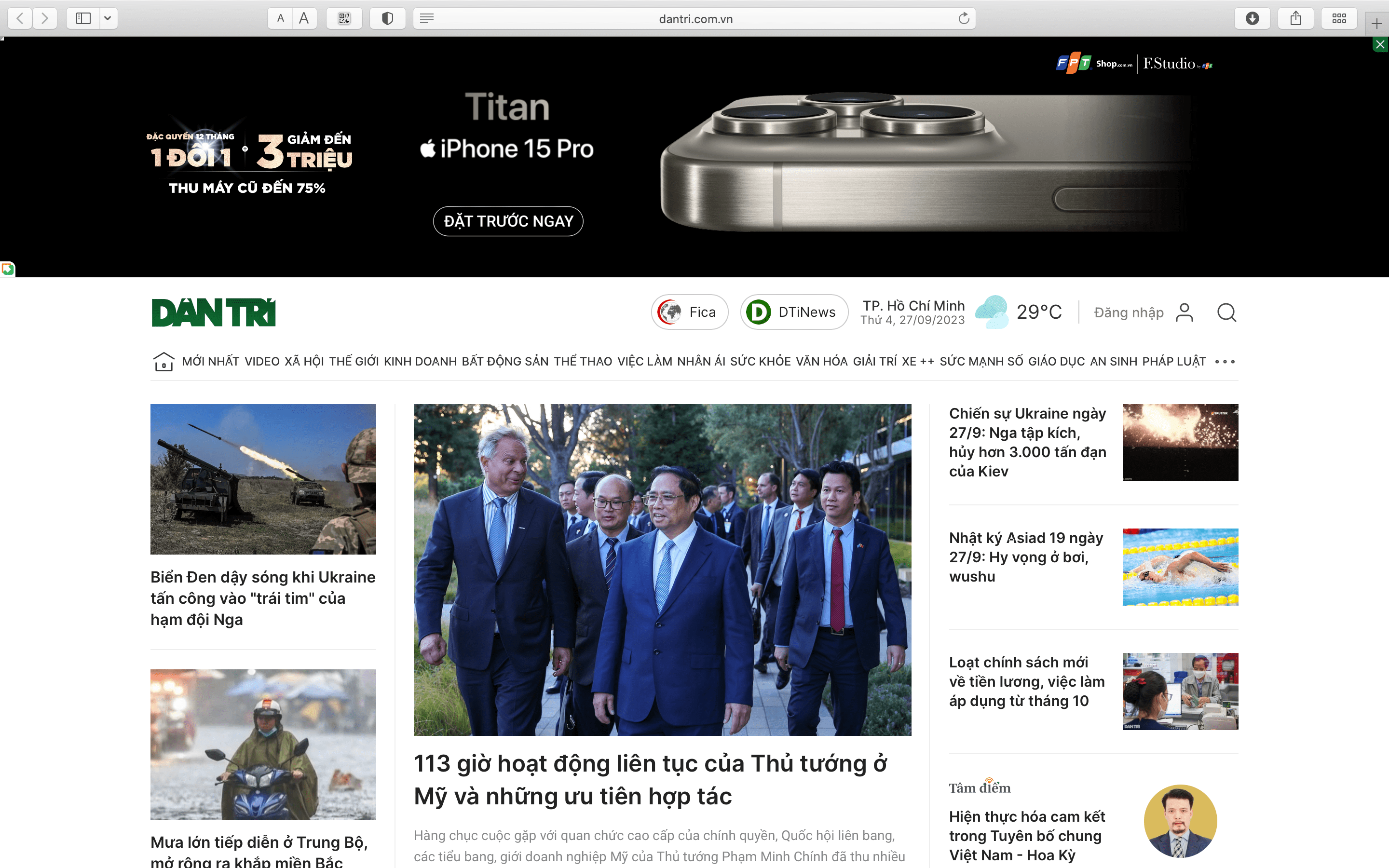This screenshot has width=1389, height=868.
Task: Open the rocket launcher article thumbnail
Action: point(263,479)
